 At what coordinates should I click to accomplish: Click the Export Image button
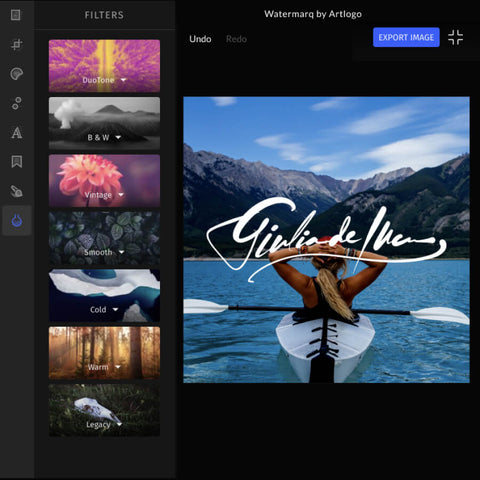coord(406,37)
